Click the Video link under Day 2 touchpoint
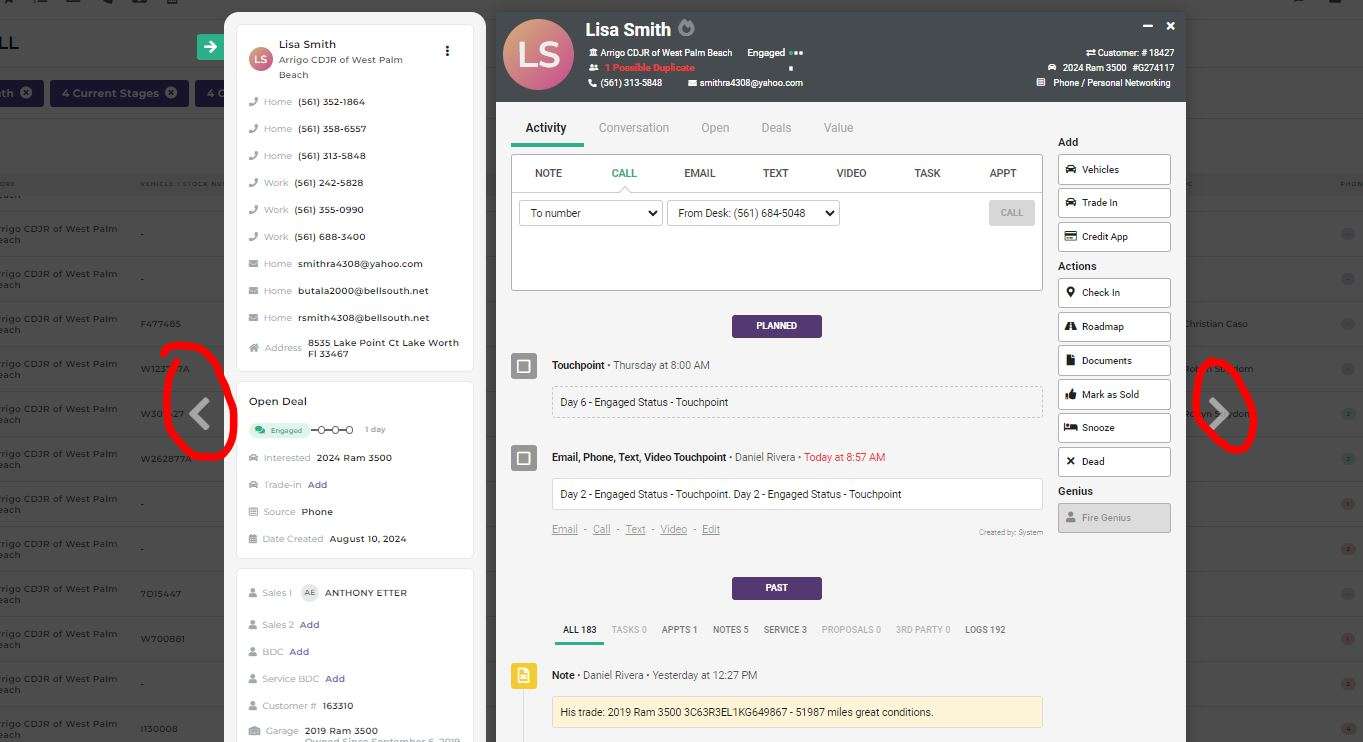The width and height of the screenshot is (1363, 742). coord(674,530)
